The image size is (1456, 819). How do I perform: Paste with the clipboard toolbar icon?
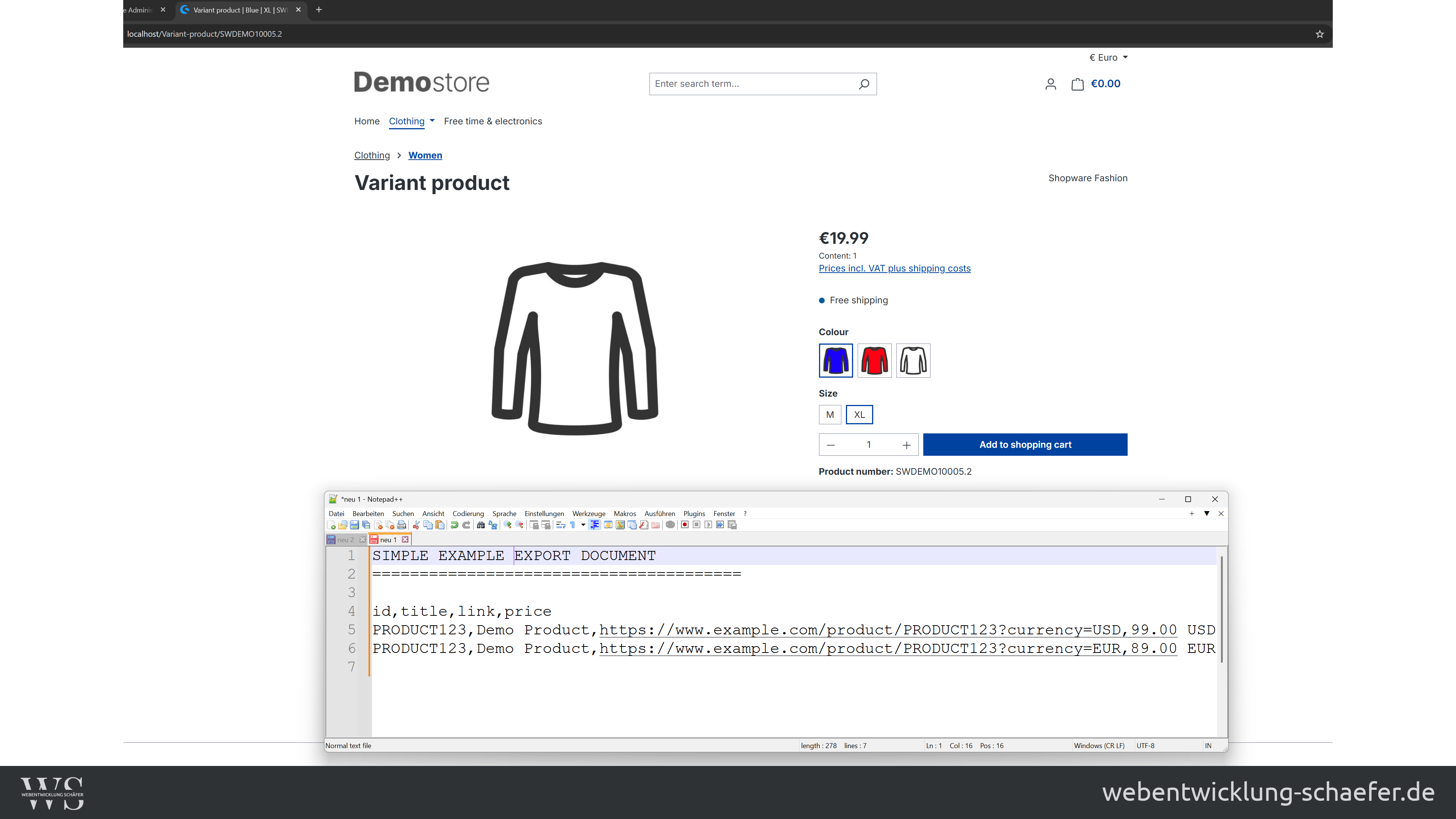click(440, 524)
